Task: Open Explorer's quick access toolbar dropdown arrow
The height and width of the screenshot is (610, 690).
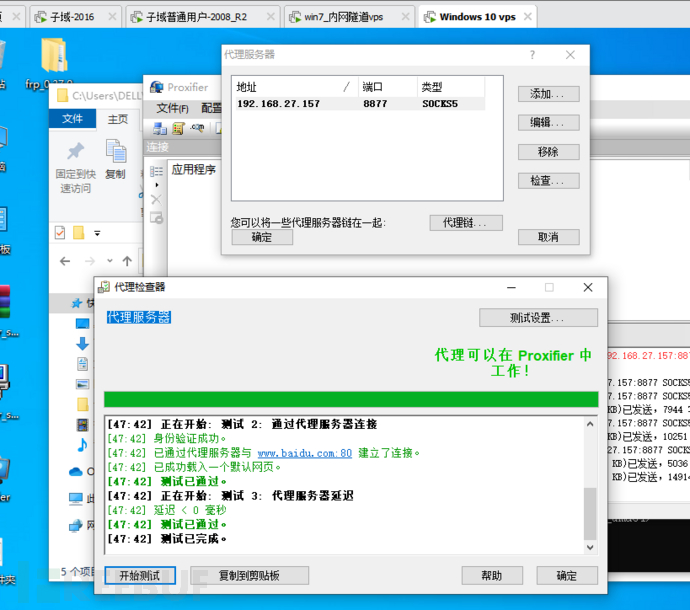Action: (x=97, y=233)
